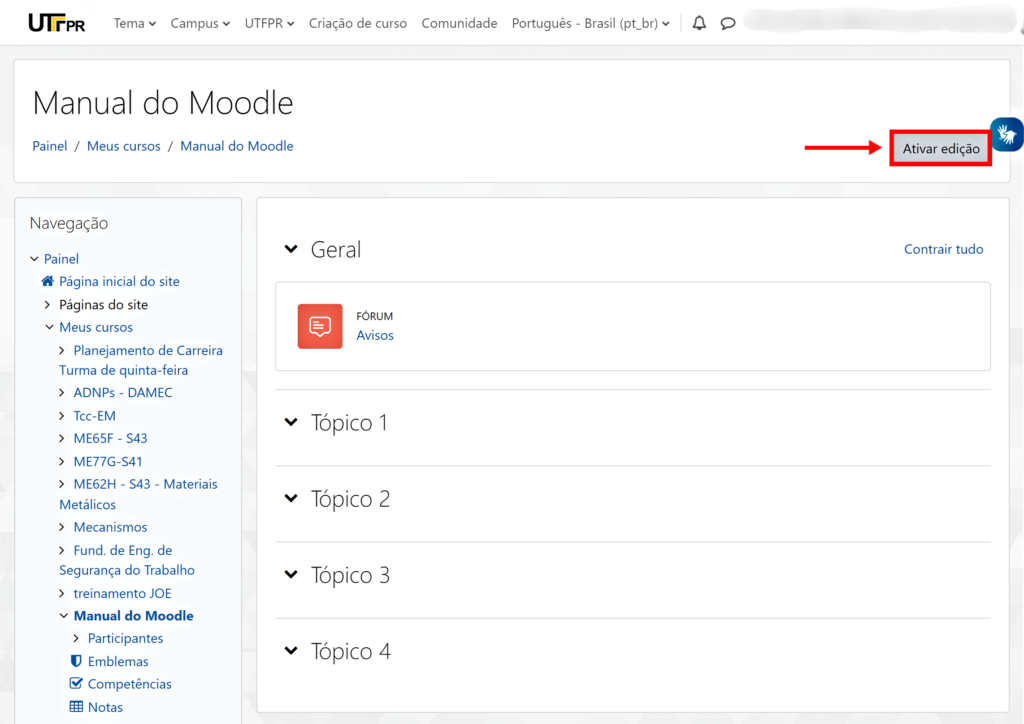1024x724 pixels.
Task: Collapse the Painel tree node arrow
Action: click(34, 259)
